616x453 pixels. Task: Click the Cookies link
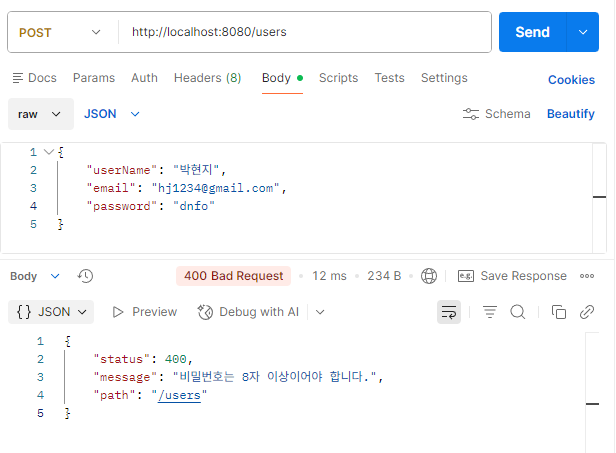coord(571,80)
